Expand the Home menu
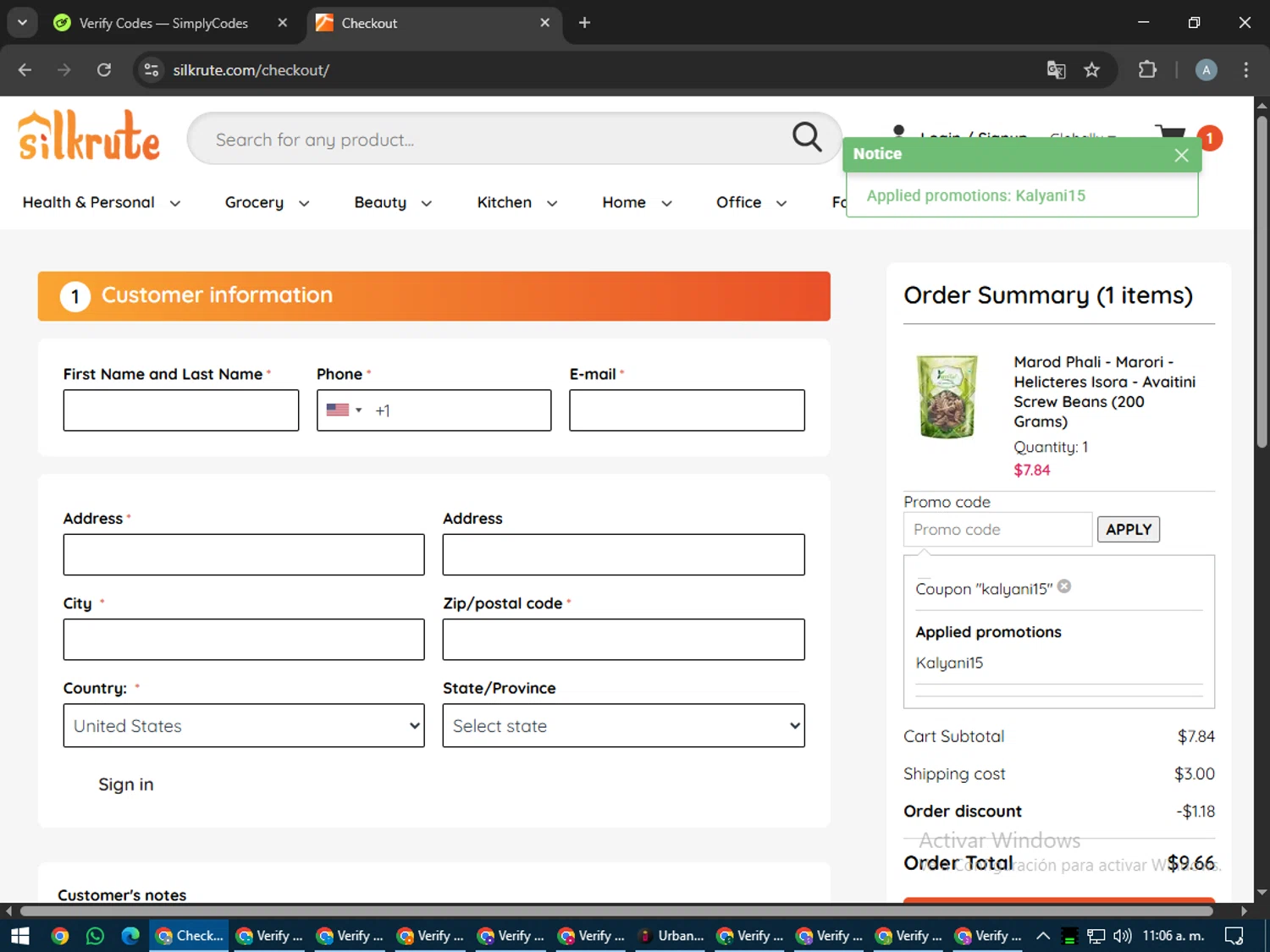The height and width of the screenshot is (952, 1270). pos(637,202)
